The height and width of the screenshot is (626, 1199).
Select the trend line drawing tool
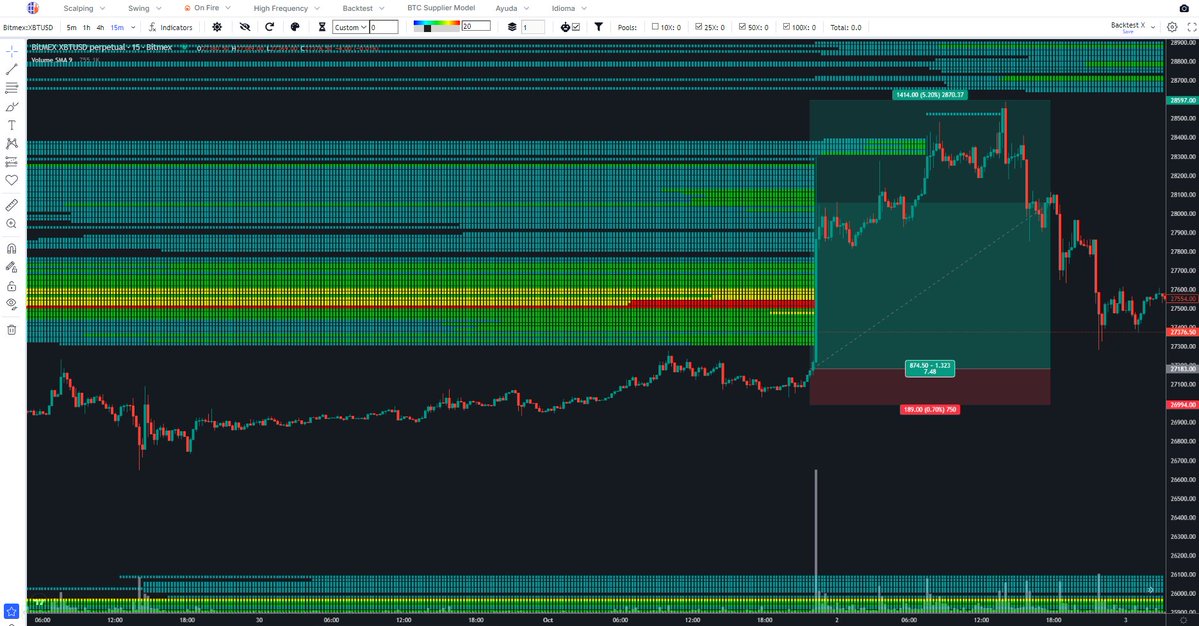[11, 70]
